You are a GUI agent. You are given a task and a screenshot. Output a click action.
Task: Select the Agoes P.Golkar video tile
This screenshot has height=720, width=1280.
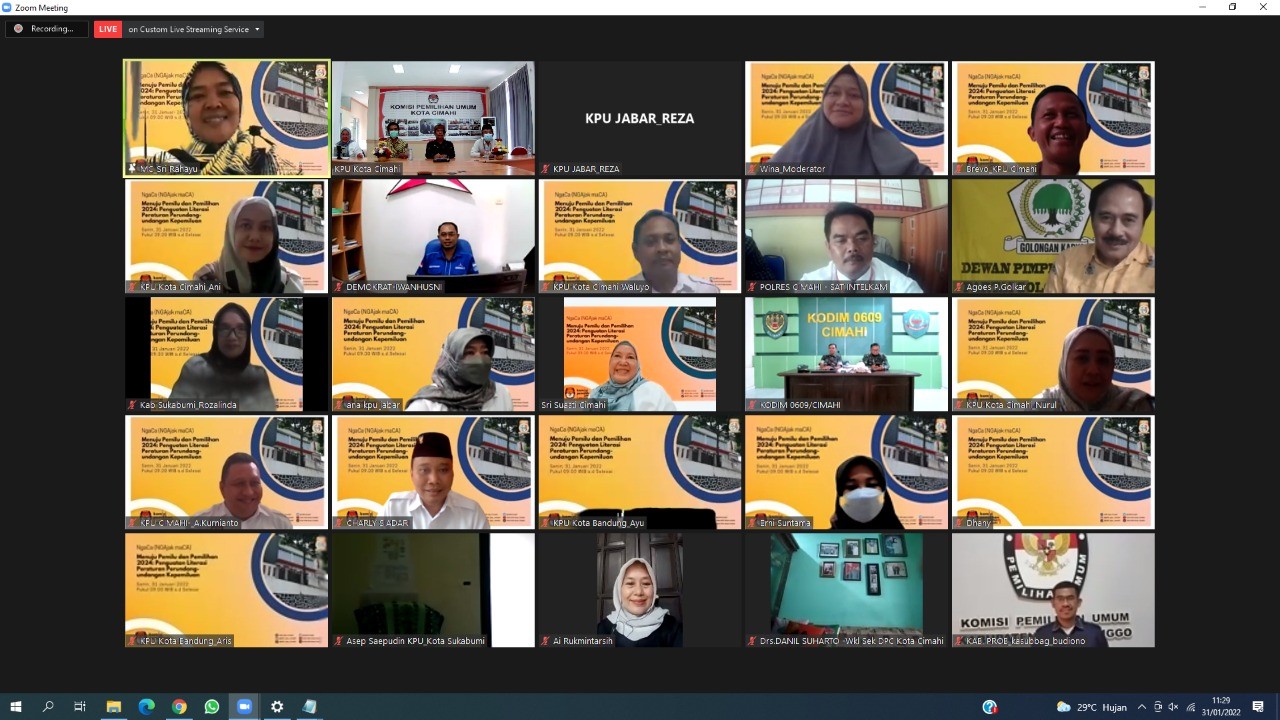point(1053,236)
